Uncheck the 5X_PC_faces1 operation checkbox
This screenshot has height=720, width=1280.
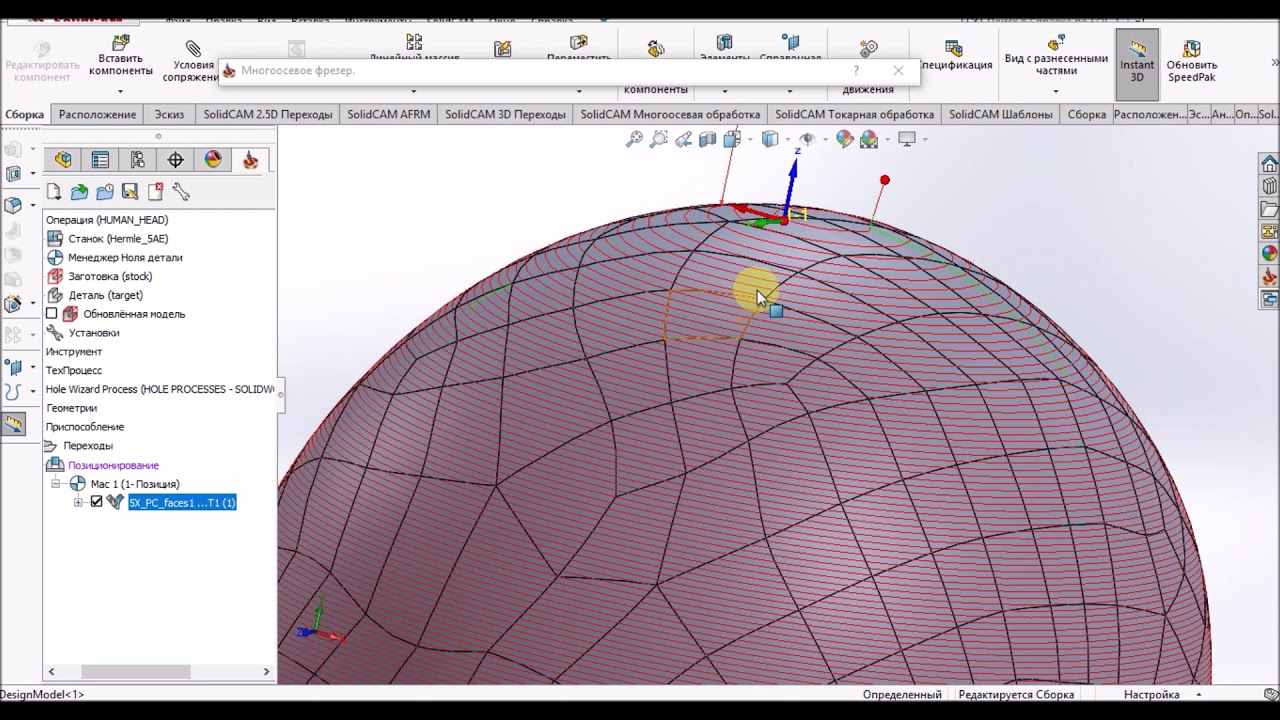[x=97, y=502]
